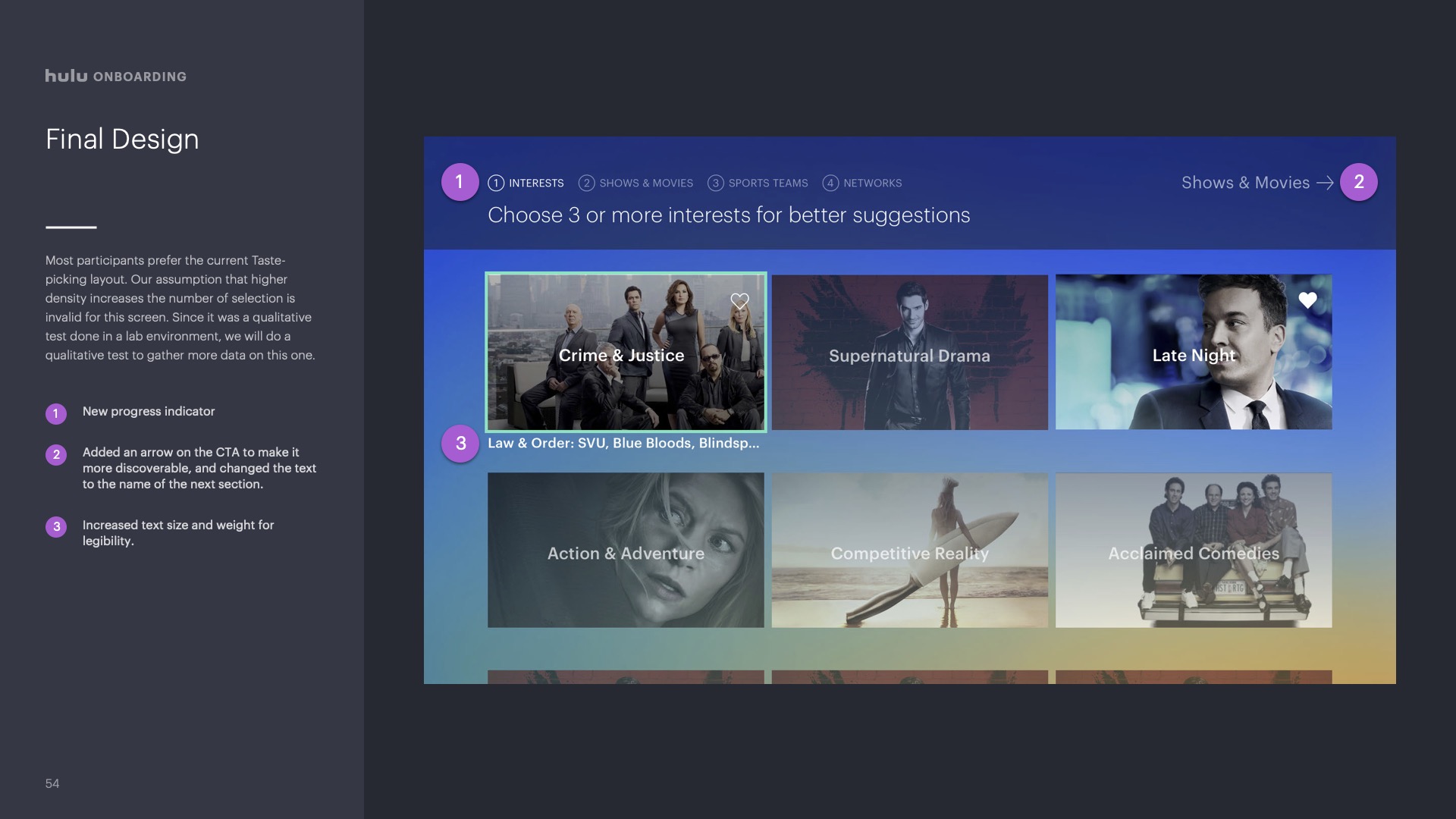Select the Crime & Justice interest tile
Viewport: 1456px width, 819px height.
click(x=626, y=352)
